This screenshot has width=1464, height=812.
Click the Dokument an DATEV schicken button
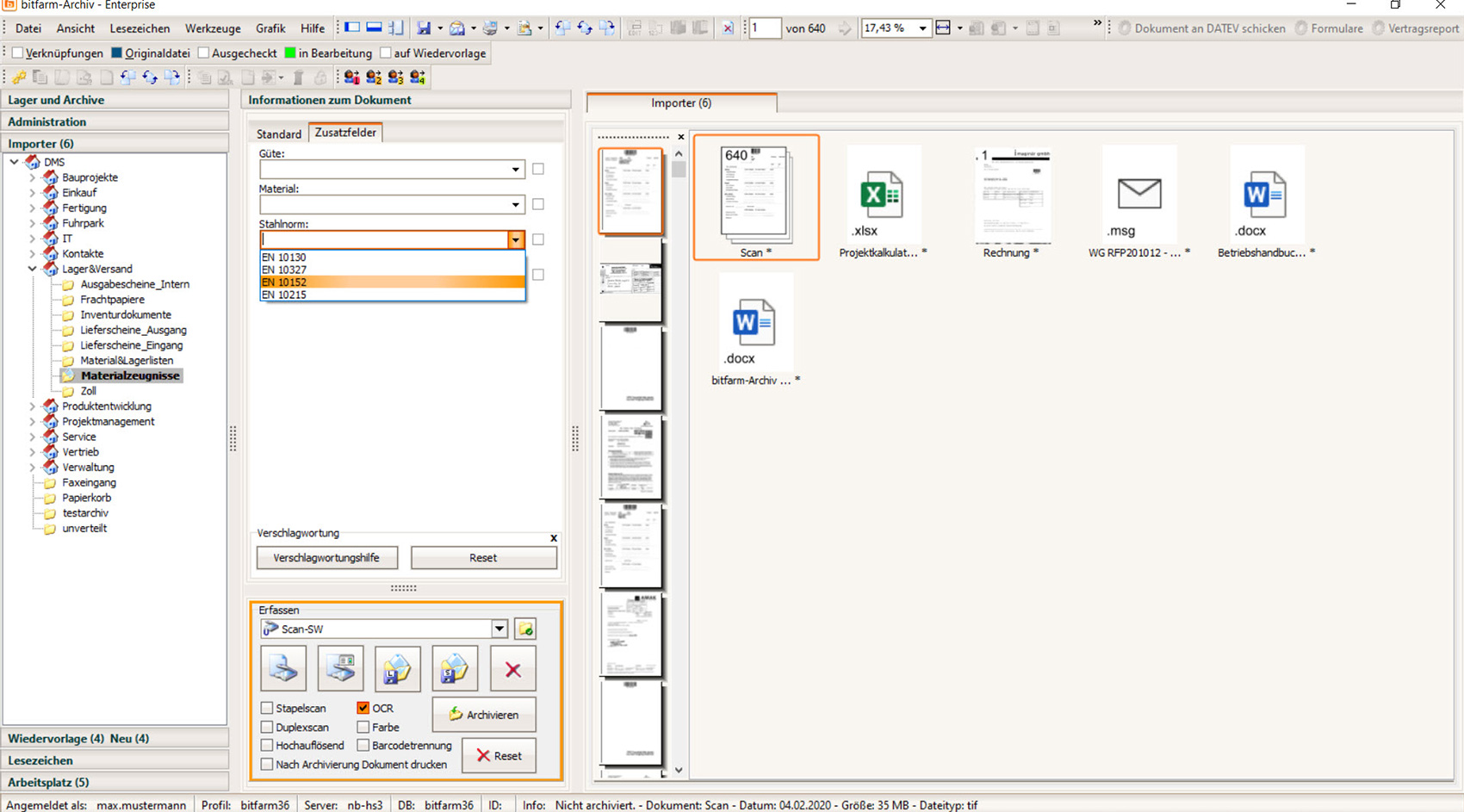(1201, 28)
